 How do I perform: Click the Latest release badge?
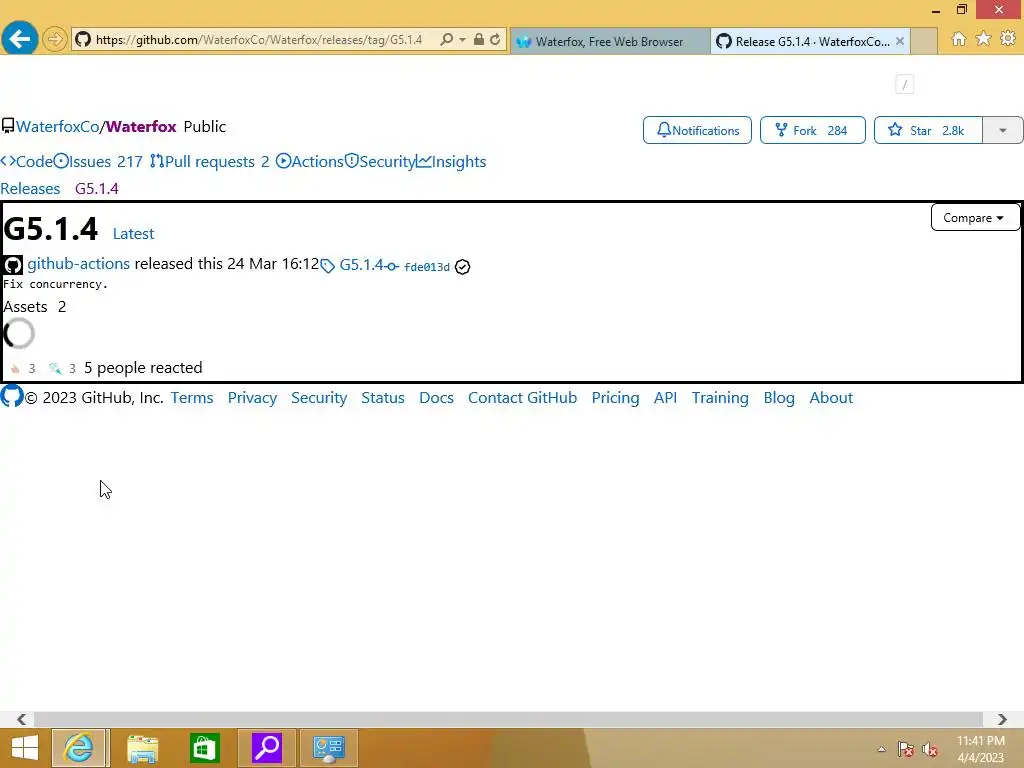point(133,234)
